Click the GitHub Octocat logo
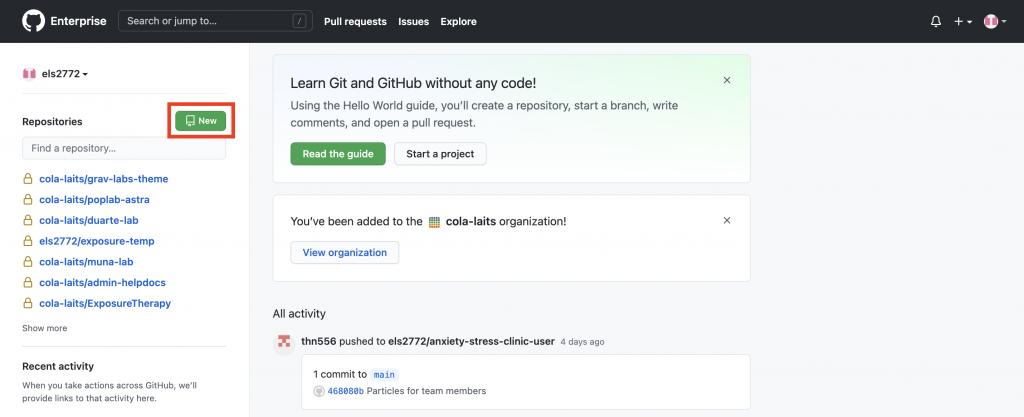1024x417 pixels. (x=33, y=21)
